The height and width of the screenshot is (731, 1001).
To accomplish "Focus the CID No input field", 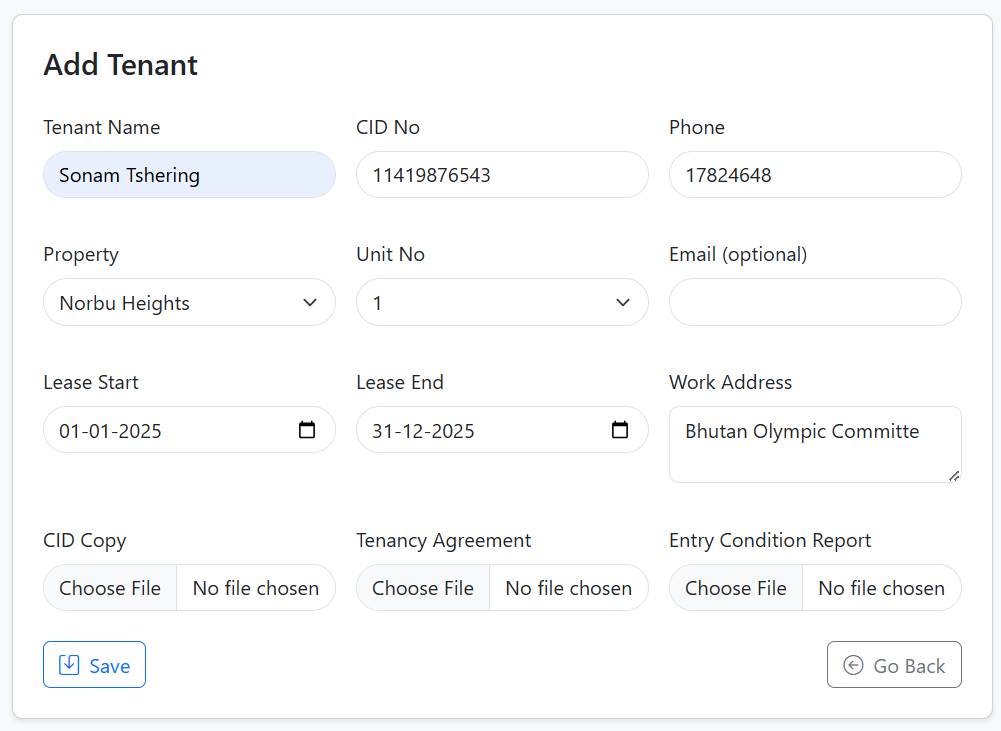I will [502, 175].
